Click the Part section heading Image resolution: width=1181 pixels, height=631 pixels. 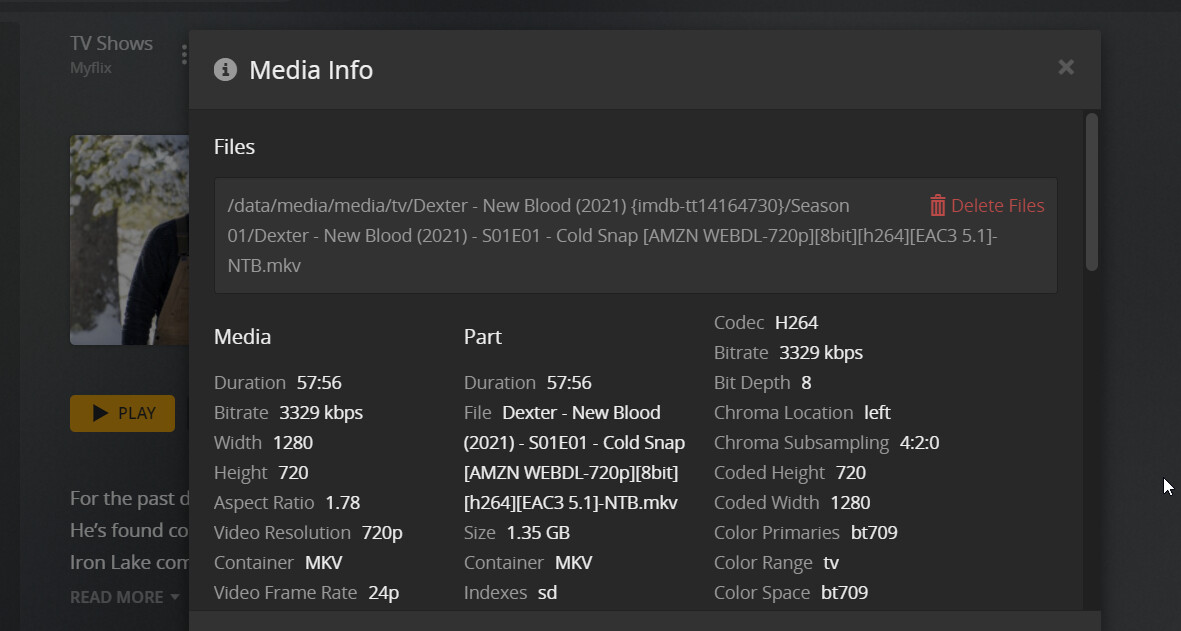(482, 337)
